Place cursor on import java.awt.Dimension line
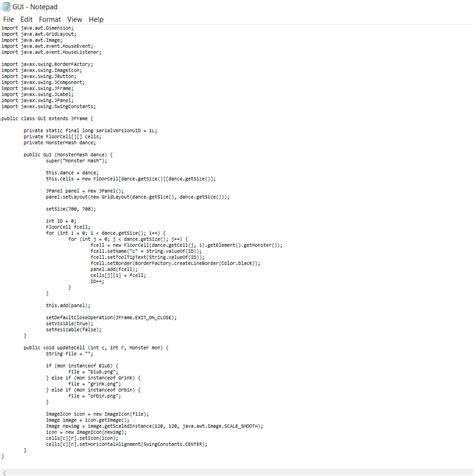The width and height of the screenshot is (474, 476). click(37, 28)
